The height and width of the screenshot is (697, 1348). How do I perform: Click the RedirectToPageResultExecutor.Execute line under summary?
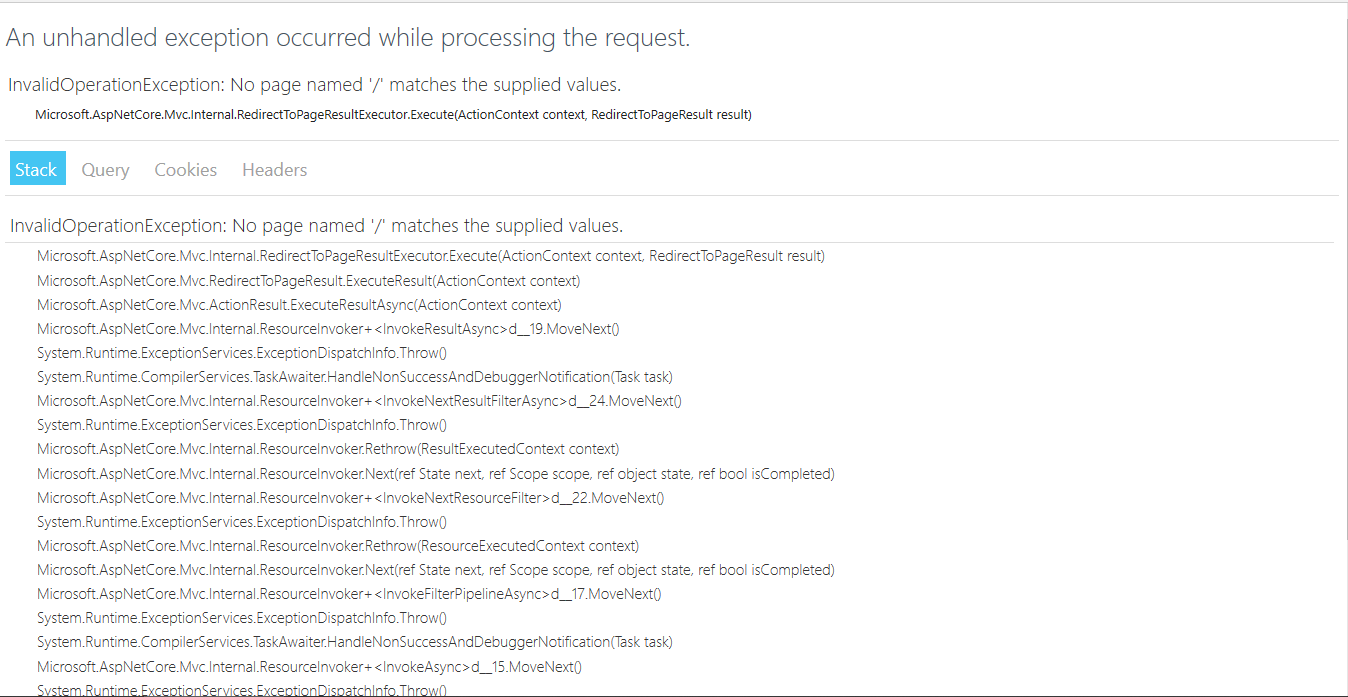(393, 115)
